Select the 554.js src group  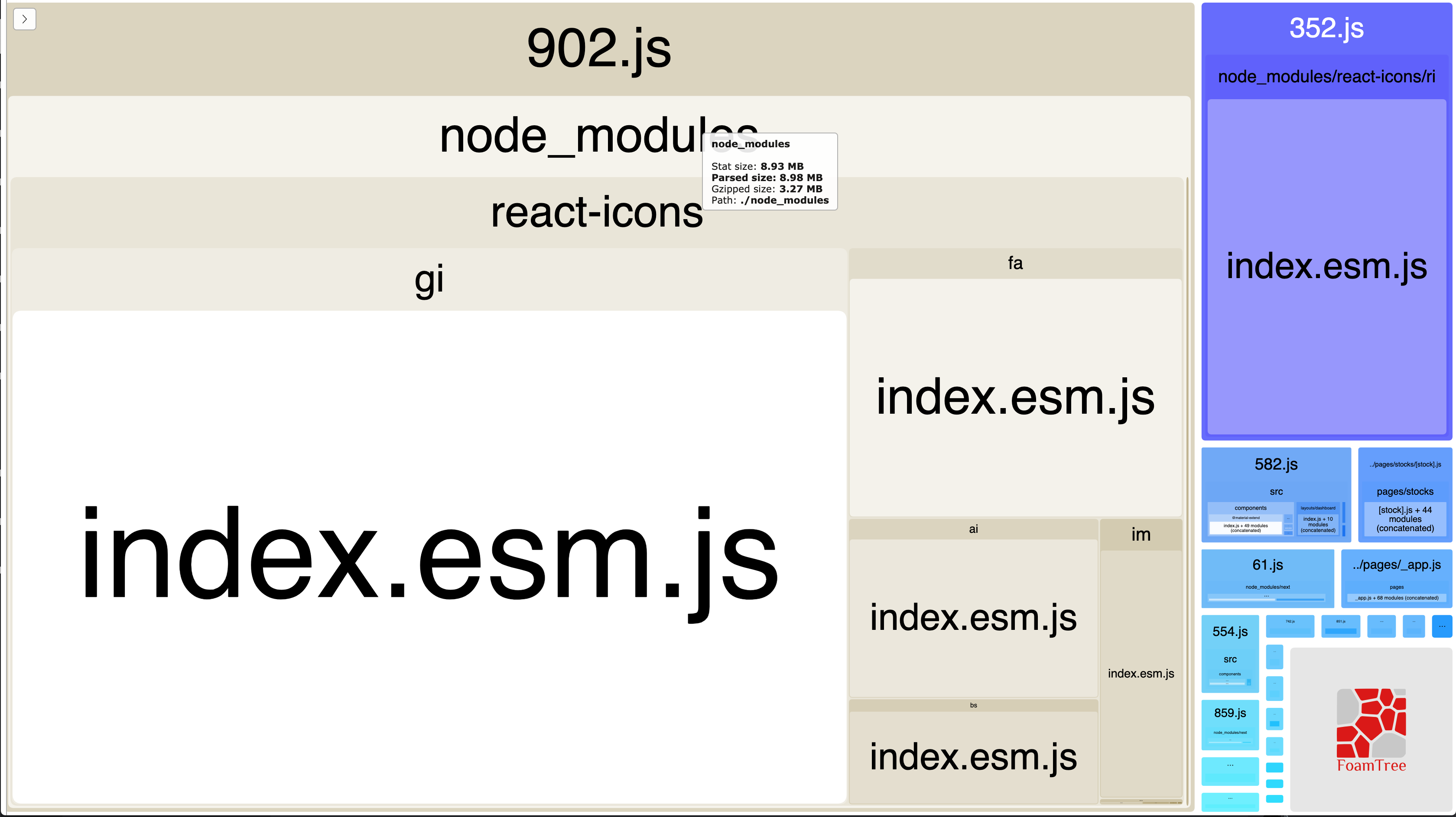[1231, 659]
